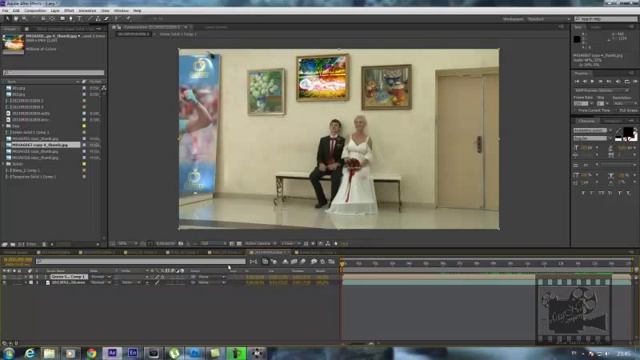Screen dimensions: 640x360
Task: Select the Pen tool
Action: pyautogui.click(x=71, y=19)
